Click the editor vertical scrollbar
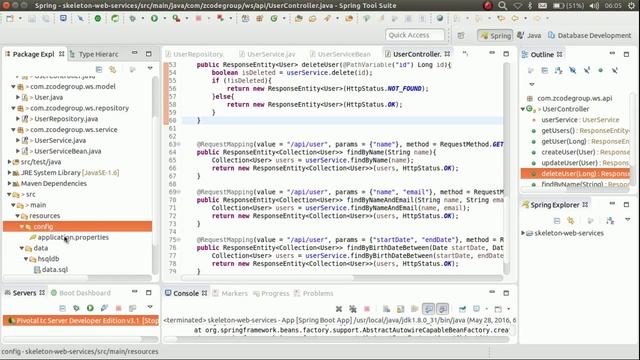Image resolution: width=640 pixels, height=360 pixels. click(506, 168)
